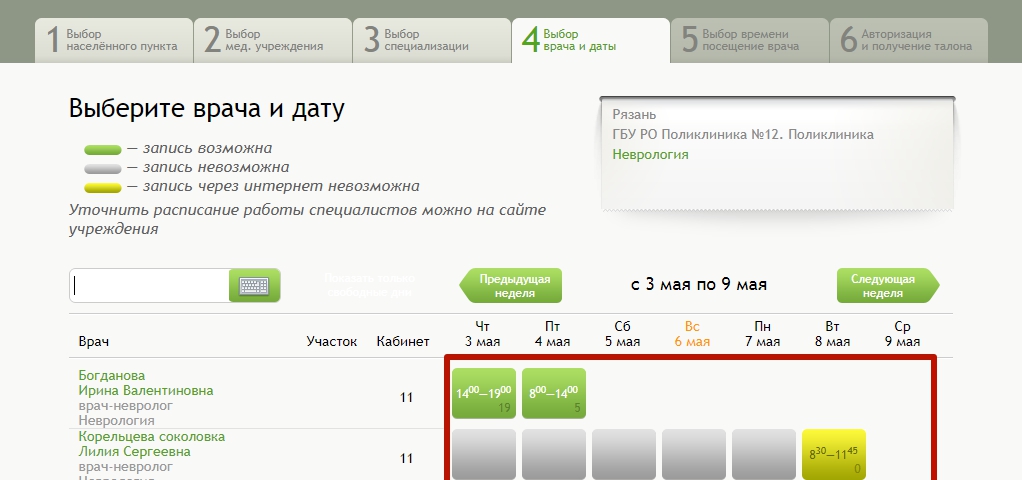Click gray unavailable slot for Корельцева on 6 мая
The image size is (1022, 480).
point(694,455)
